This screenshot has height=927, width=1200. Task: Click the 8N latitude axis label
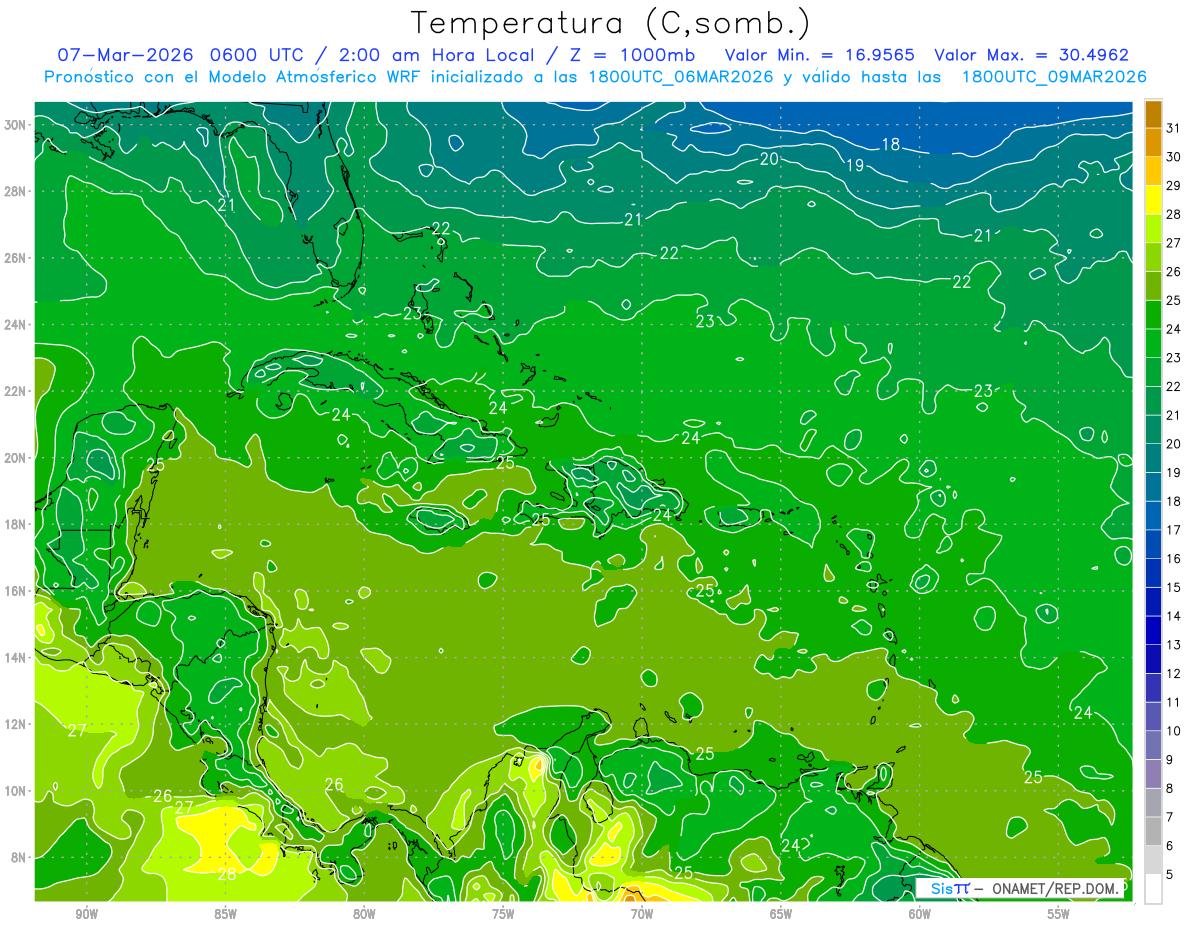click(19, 857)
